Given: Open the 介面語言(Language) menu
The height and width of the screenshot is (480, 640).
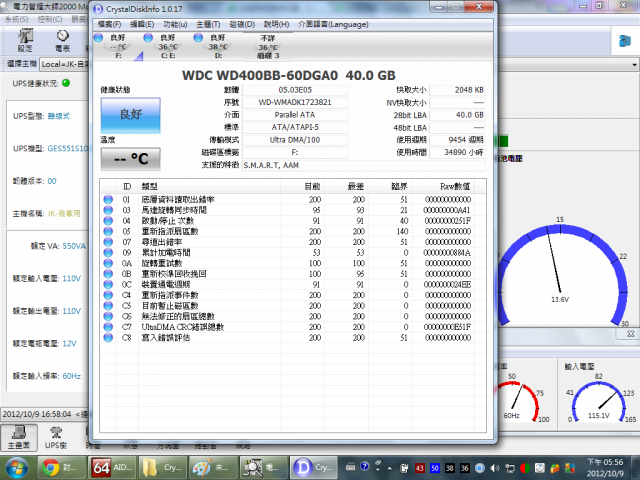Looking at the screenshot, I should pyautogui.click(x=333, y=24).
